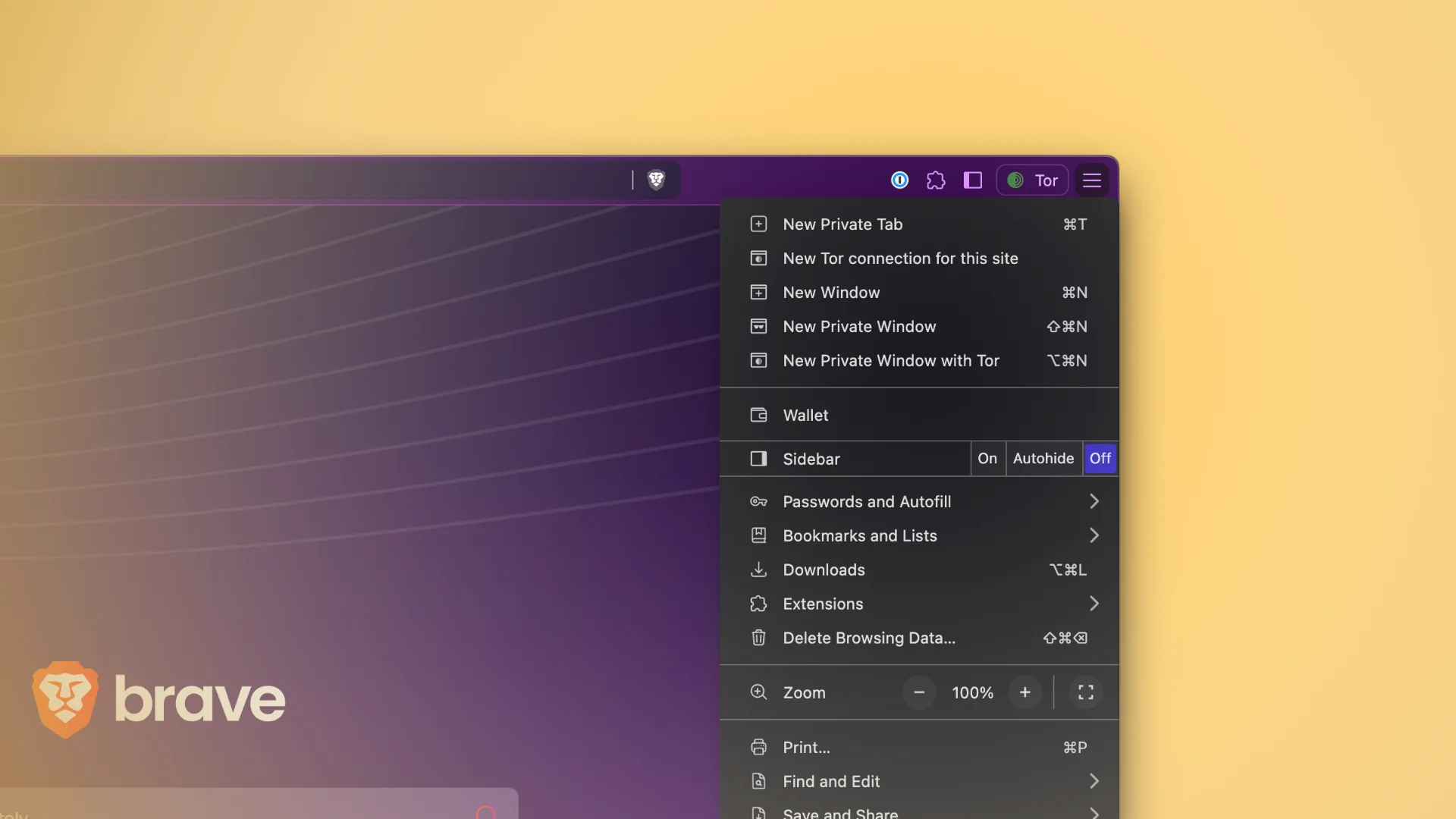Image resolution: width=1456 pixels, height=819 pixels.
Task: Click the Sidebar panel icon in menu
Action: click(x=758, y=459)
